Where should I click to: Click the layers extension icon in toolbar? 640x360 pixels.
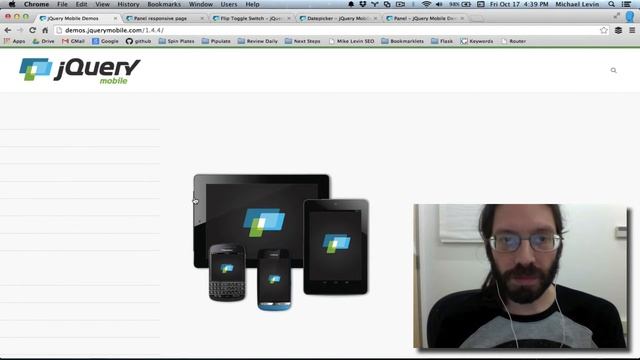618,30
